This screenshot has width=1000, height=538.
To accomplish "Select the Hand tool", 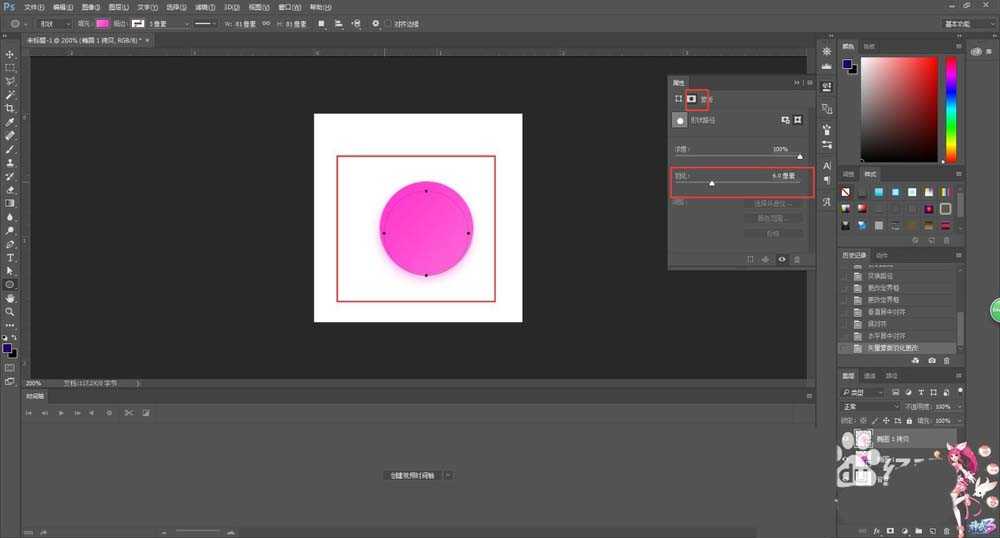I will 10,298.
